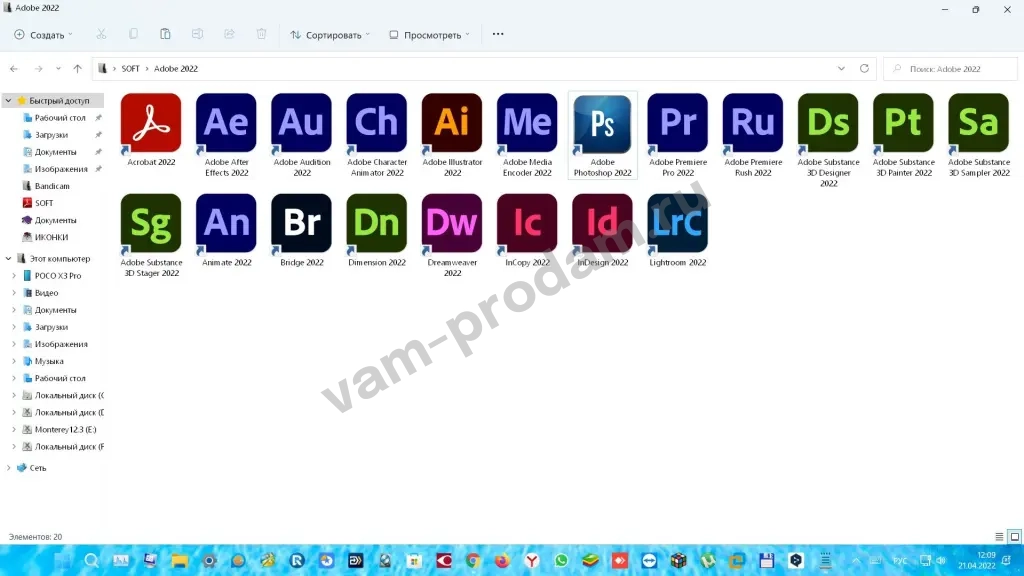
Task: Refresh the folder view
Action: tap(864, 69)
